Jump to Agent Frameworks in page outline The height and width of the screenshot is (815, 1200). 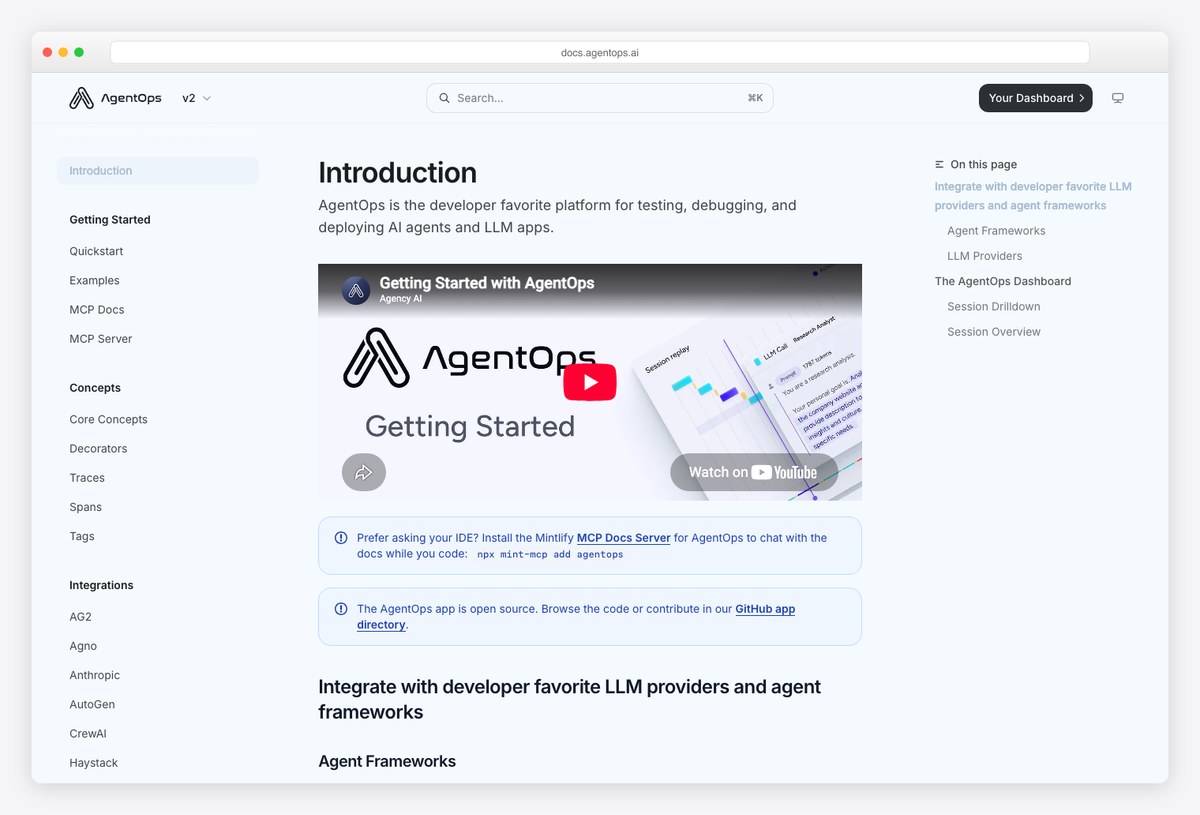996,230
